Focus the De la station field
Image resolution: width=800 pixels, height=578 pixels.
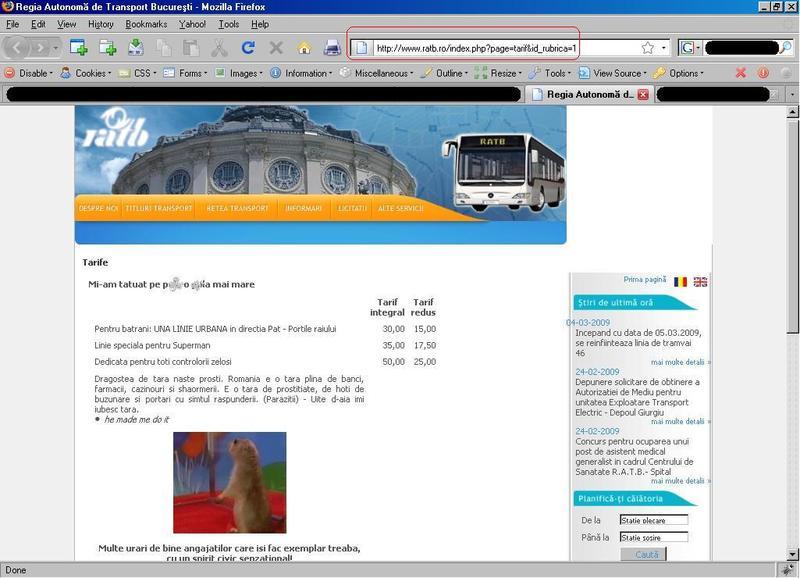point(654,520)
